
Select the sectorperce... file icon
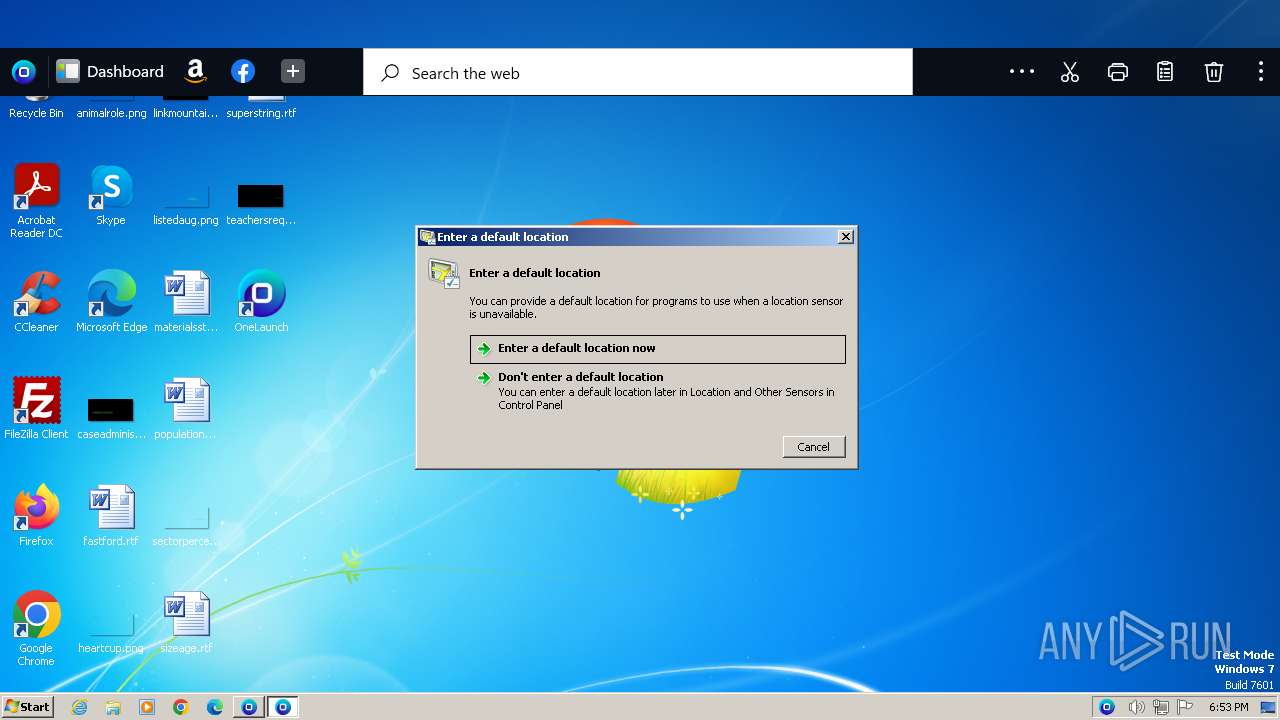[186, 525]
